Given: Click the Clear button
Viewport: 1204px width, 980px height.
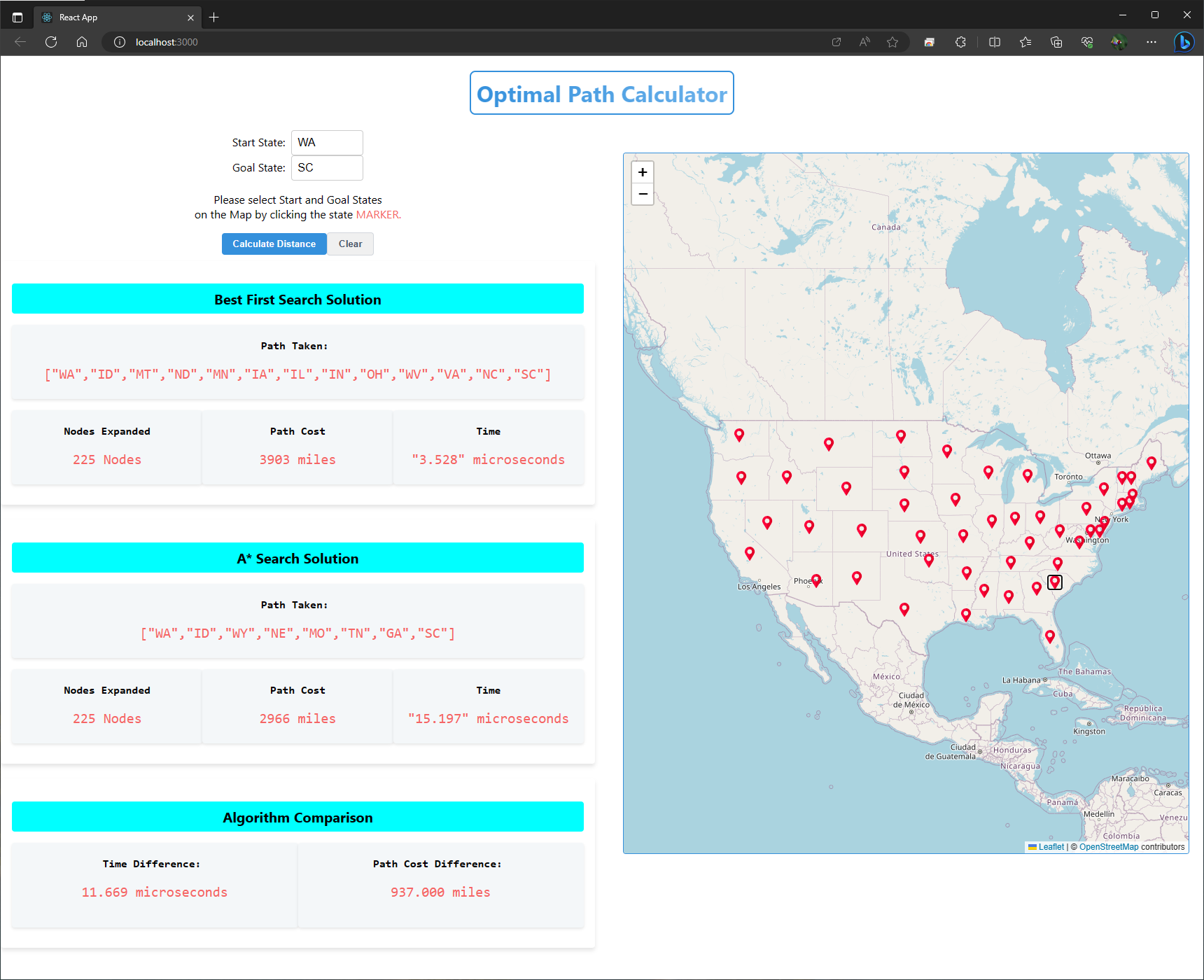Looking at the screenshot, I should 350,244.
